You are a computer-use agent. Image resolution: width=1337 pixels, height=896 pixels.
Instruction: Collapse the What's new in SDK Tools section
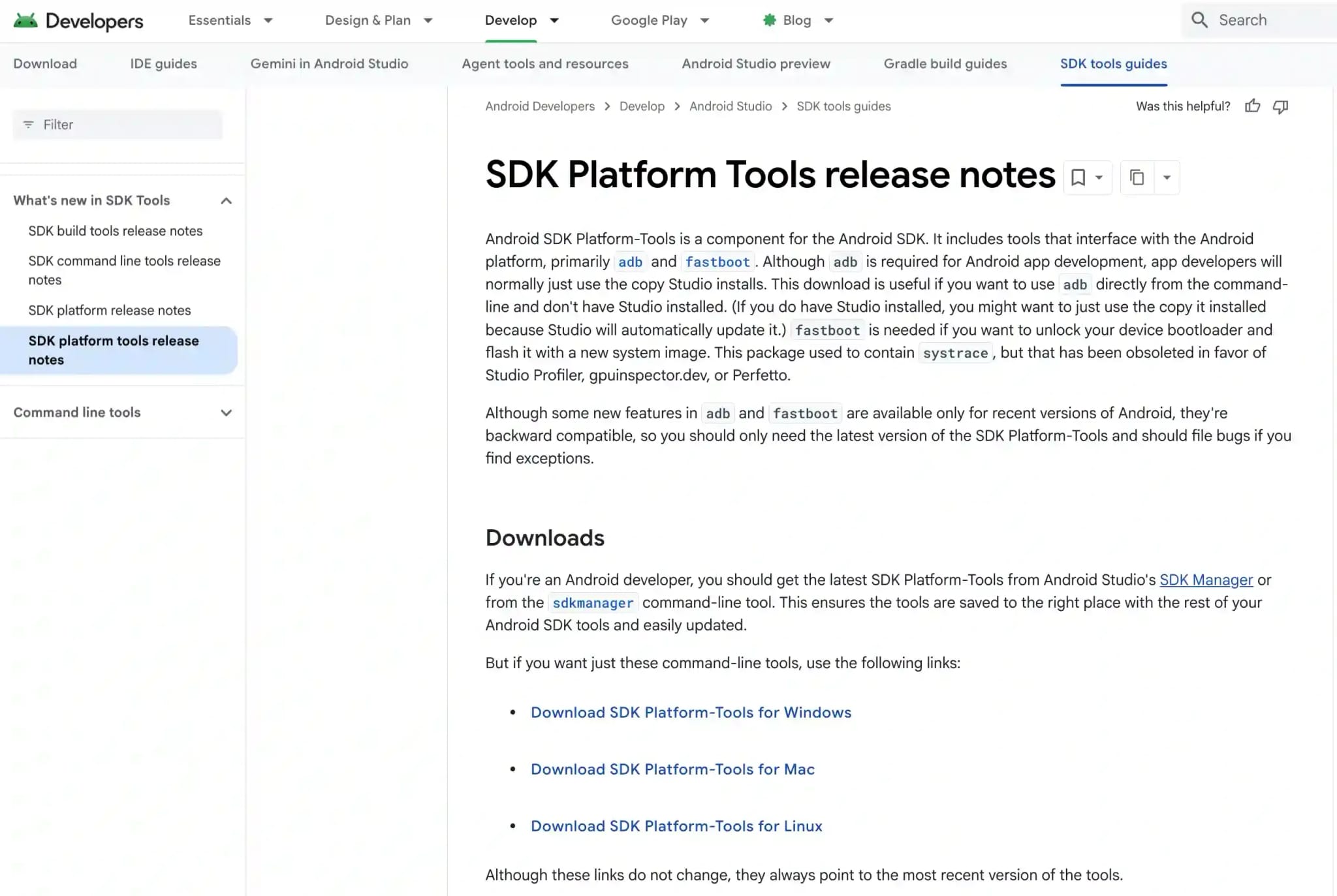(x=226, y=200)
